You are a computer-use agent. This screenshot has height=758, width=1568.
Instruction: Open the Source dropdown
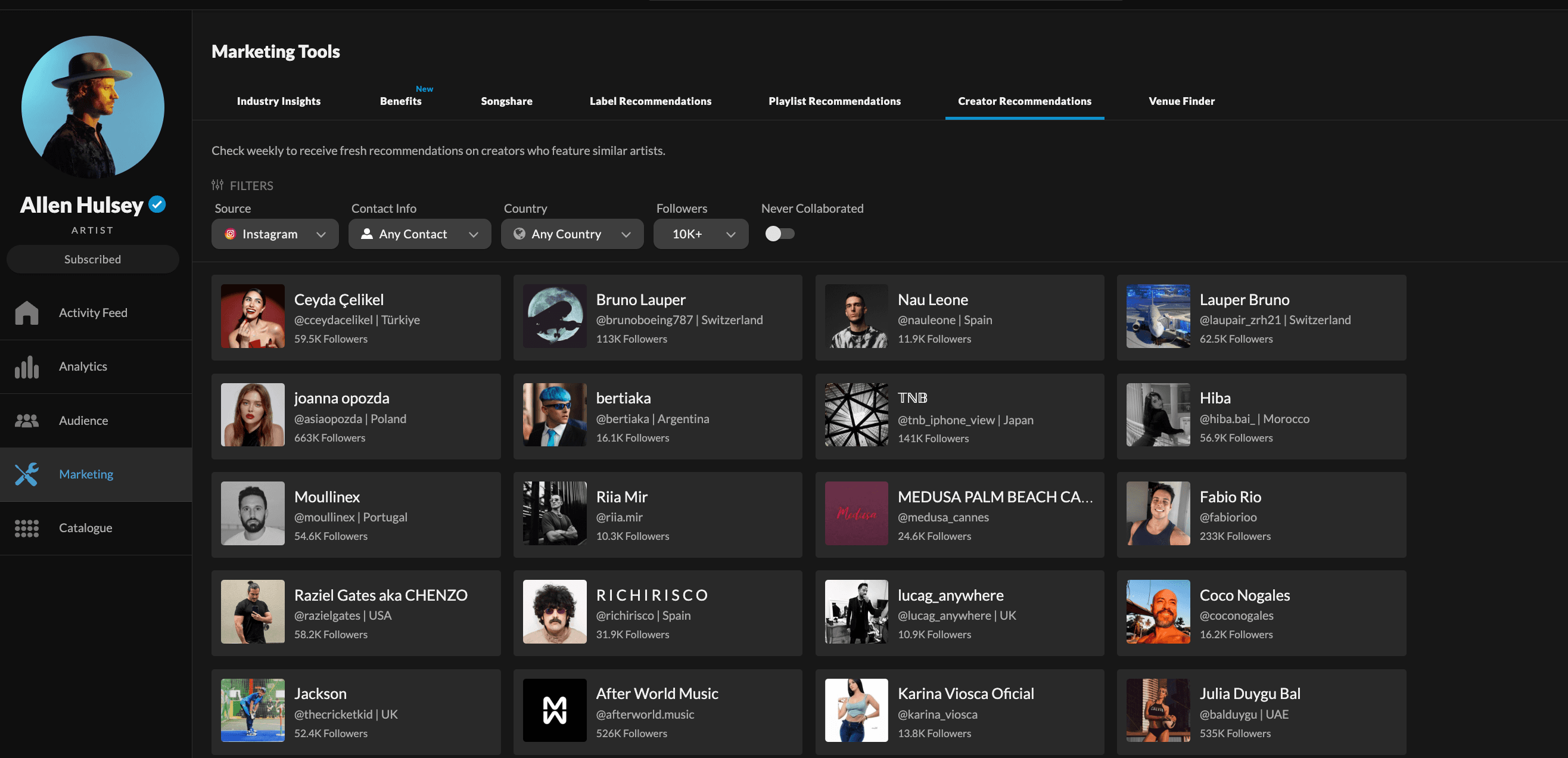click(x=275, y=234)
